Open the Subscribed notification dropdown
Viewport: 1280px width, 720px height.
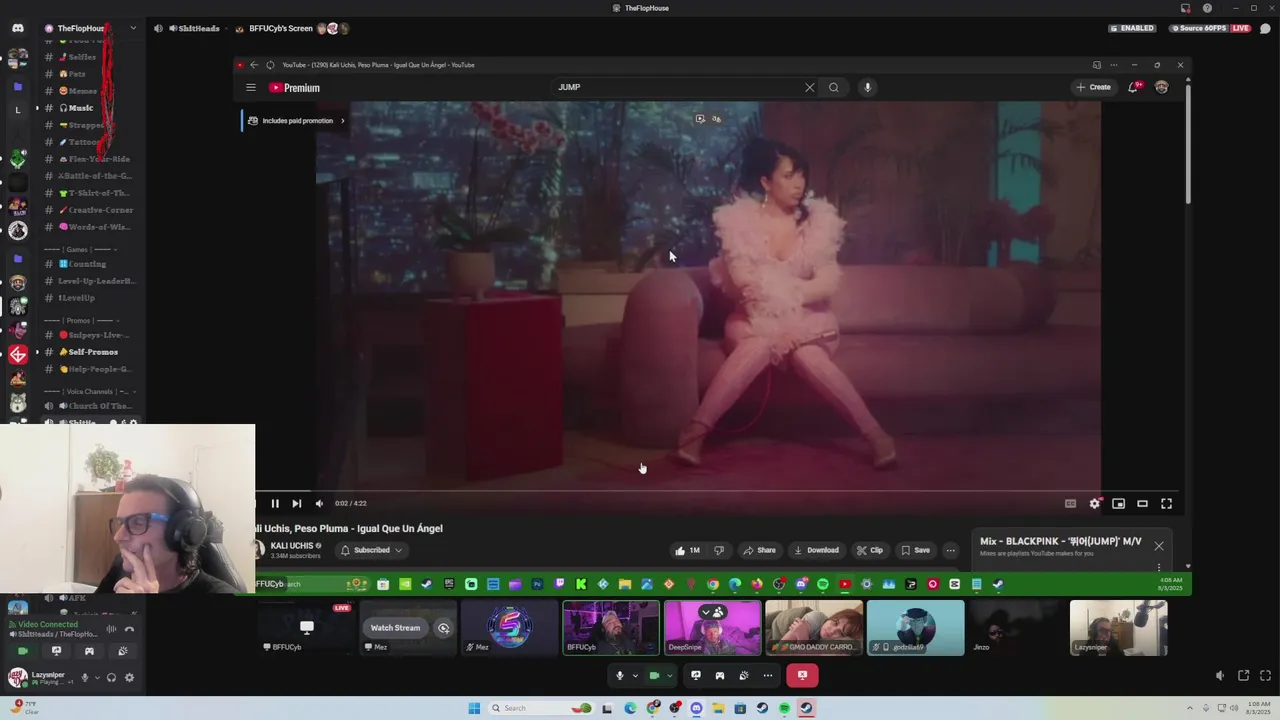(x=371, y=550)
